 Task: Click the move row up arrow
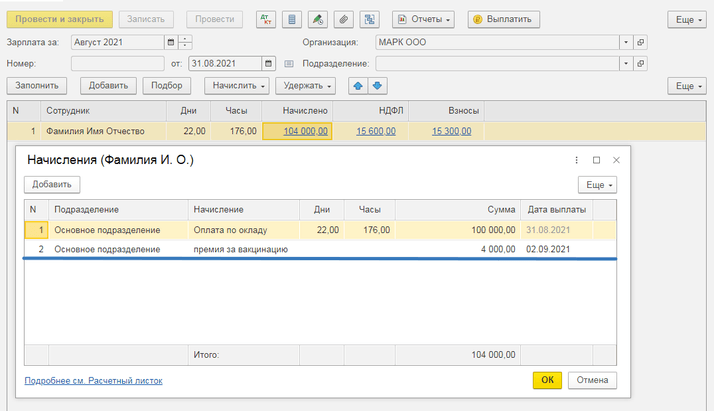point(357,86)
